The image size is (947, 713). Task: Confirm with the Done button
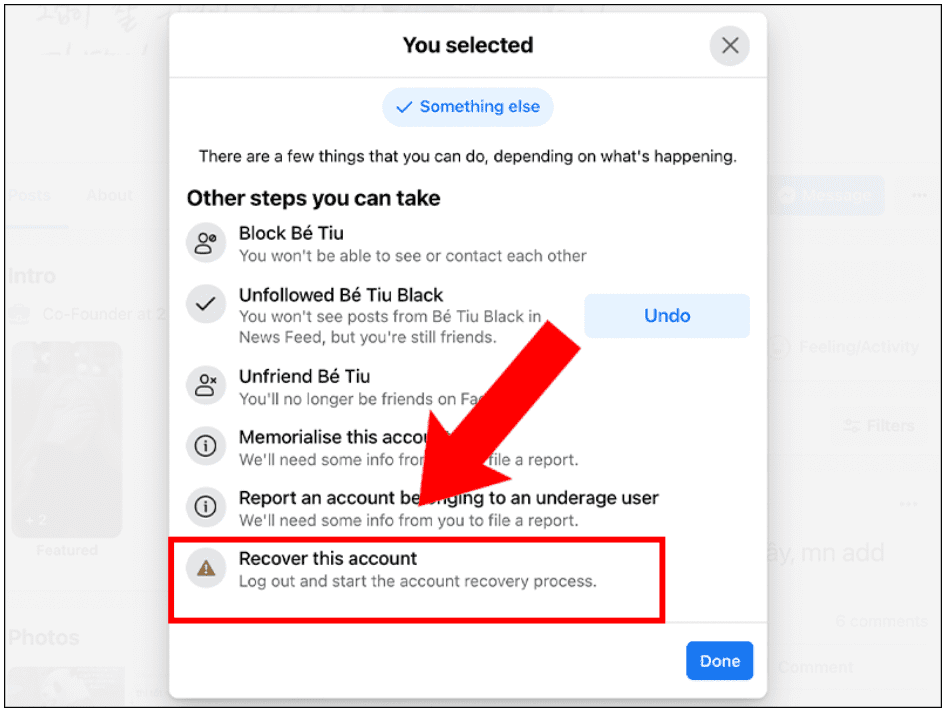tap(719, 661)
